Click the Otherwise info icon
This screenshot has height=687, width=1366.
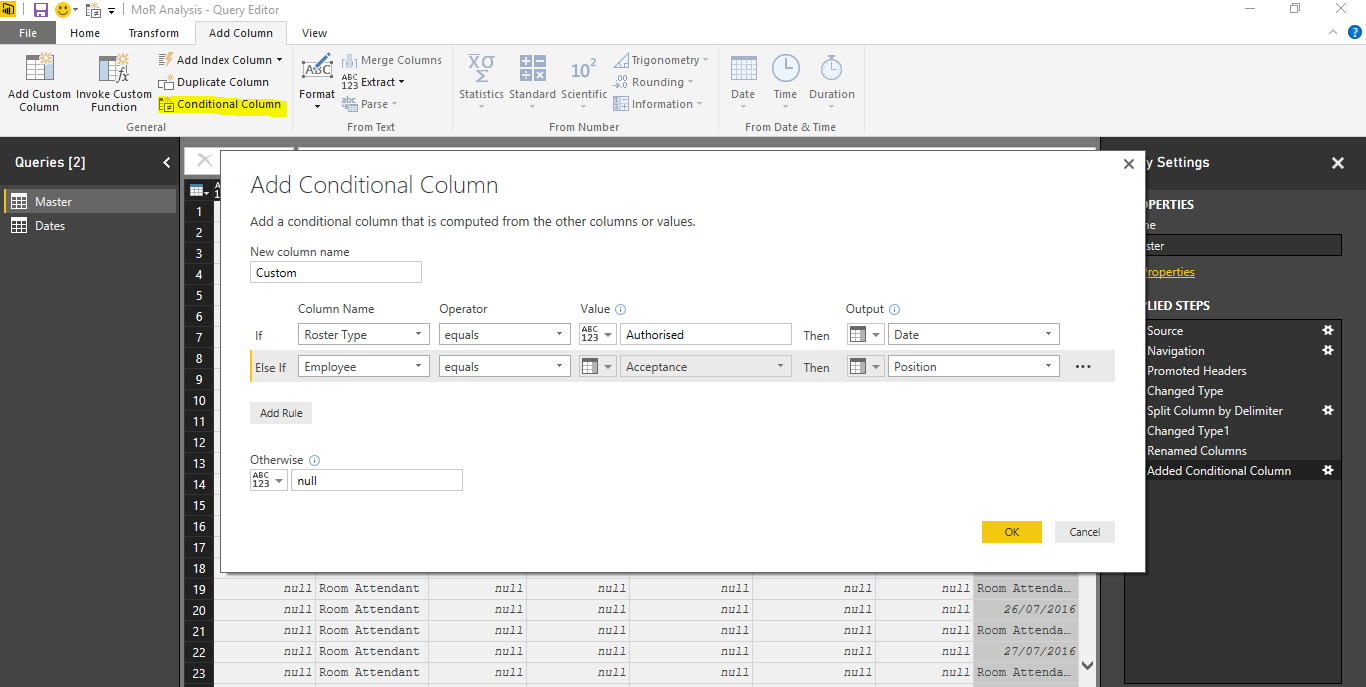[x=315, y=461]
